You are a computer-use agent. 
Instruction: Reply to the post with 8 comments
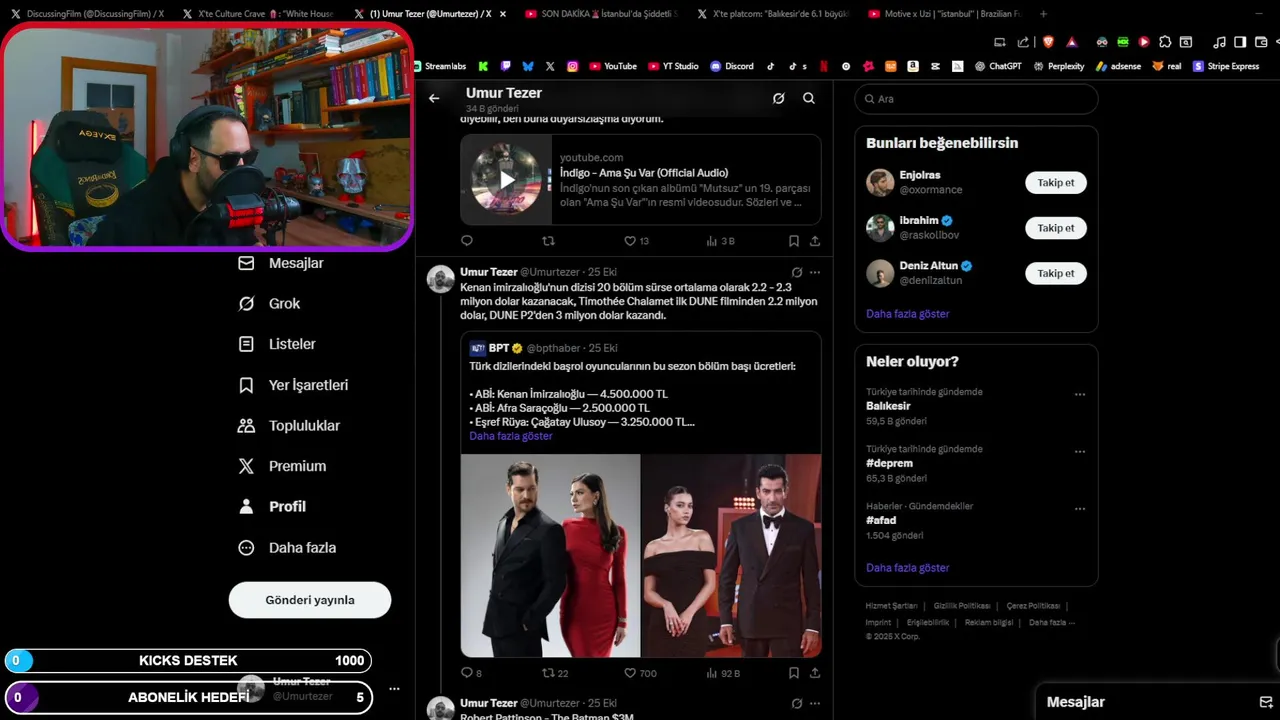(471, 673)
